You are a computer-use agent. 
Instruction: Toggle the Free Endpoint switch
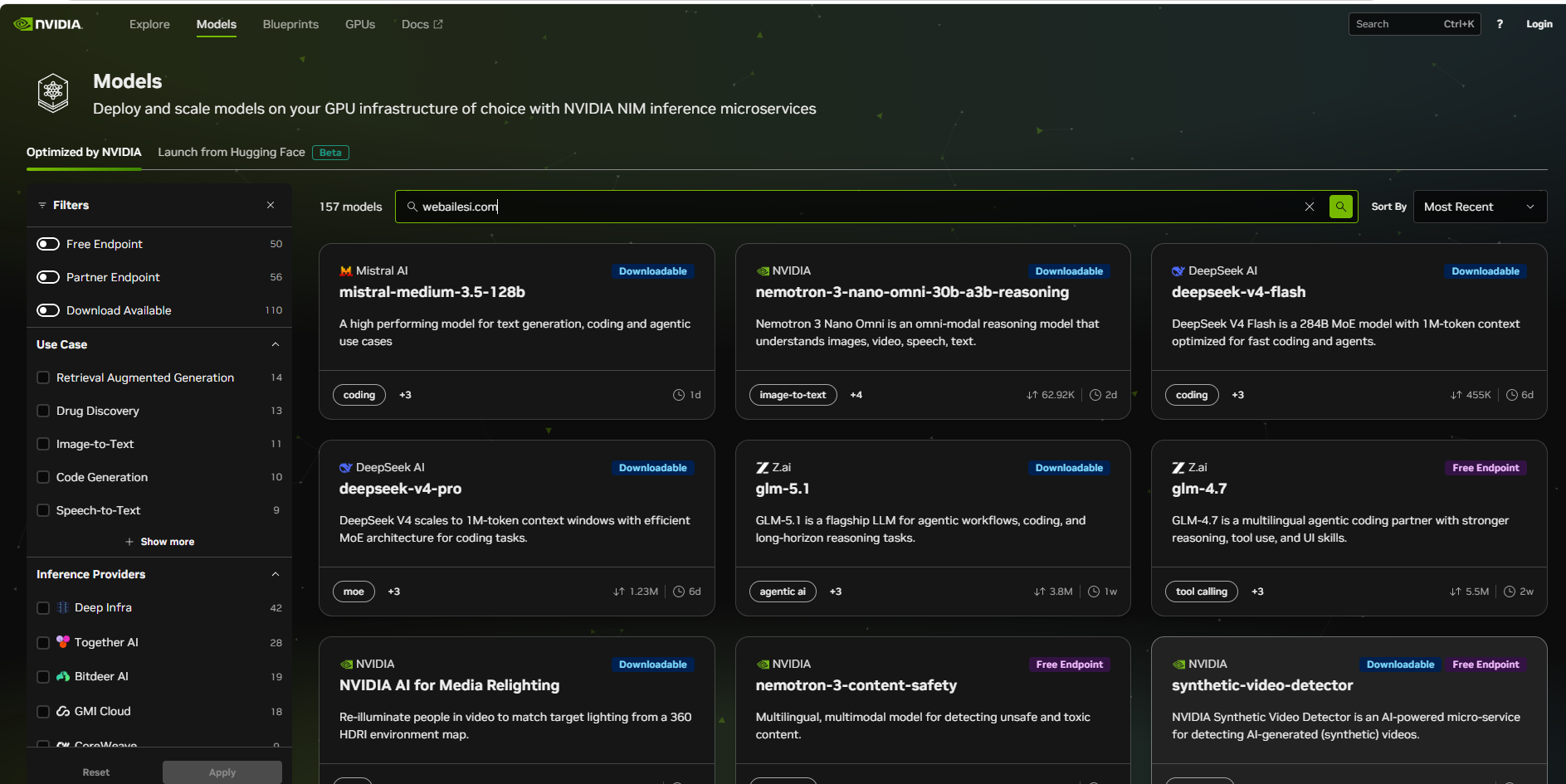[48, 244]
